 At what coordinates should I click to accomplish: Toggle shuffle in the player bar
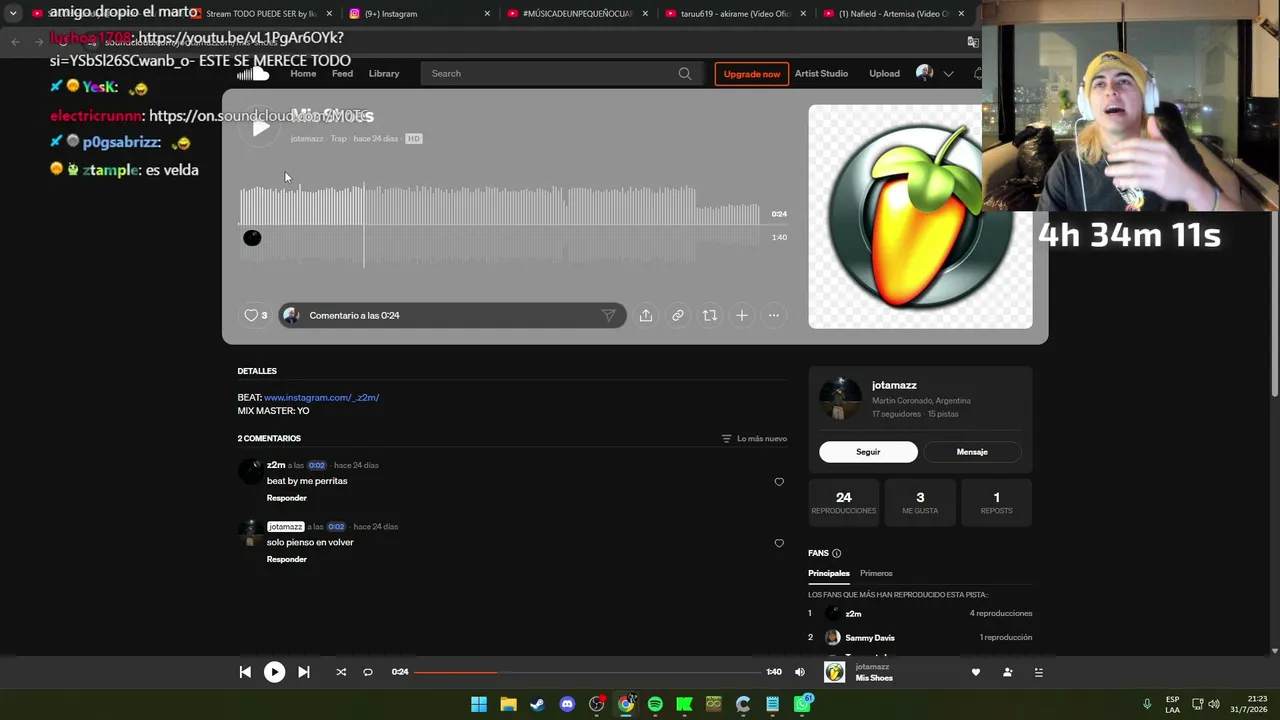coord(341,672)
